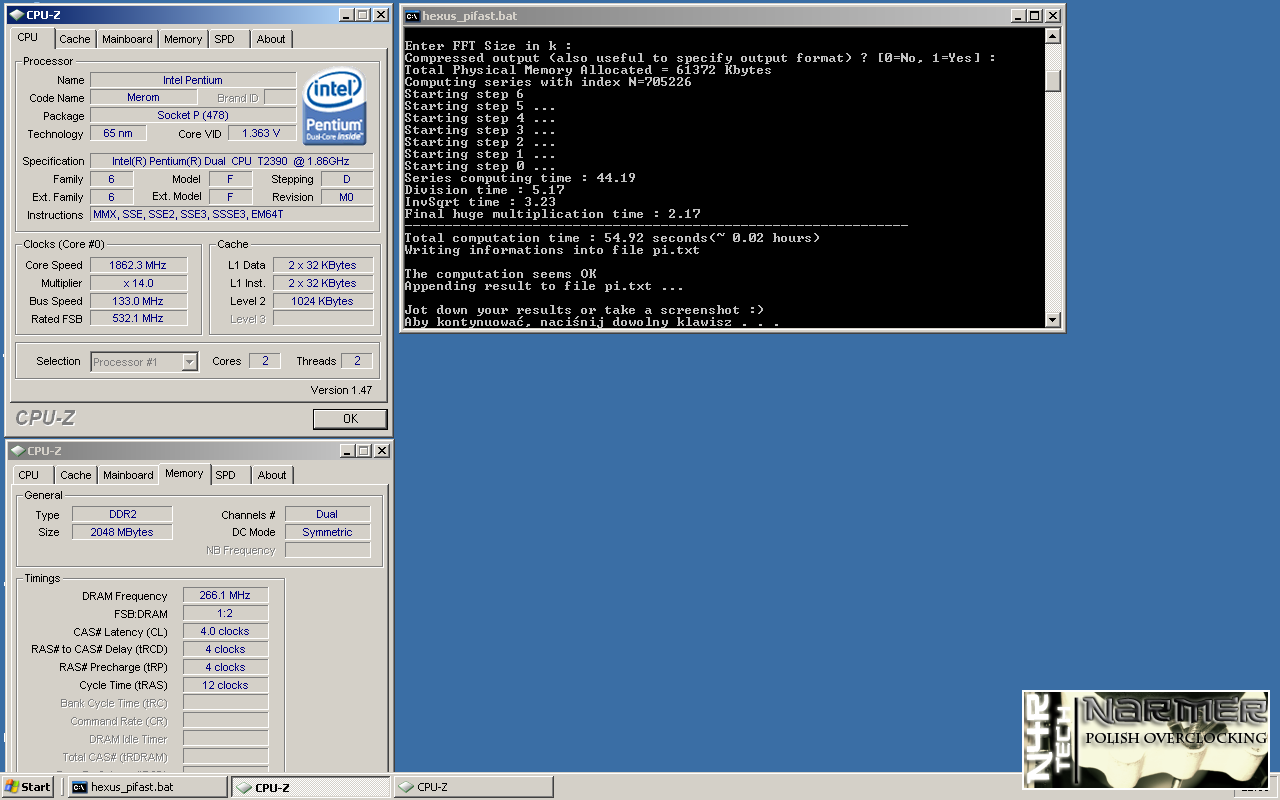Expand the Processor #1 selection dropdown
This screenshot has width=1280, height=800.
coord(190,362)
